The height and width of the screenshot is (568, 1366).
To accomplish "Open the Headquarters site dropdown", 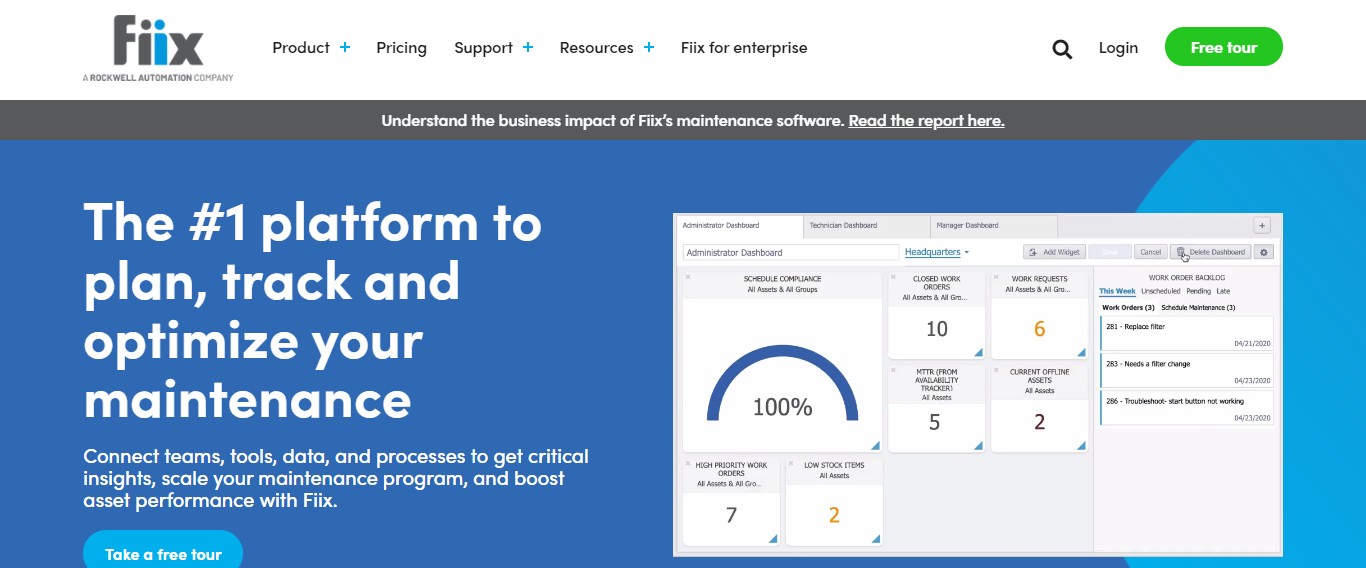I will point(937,252).
